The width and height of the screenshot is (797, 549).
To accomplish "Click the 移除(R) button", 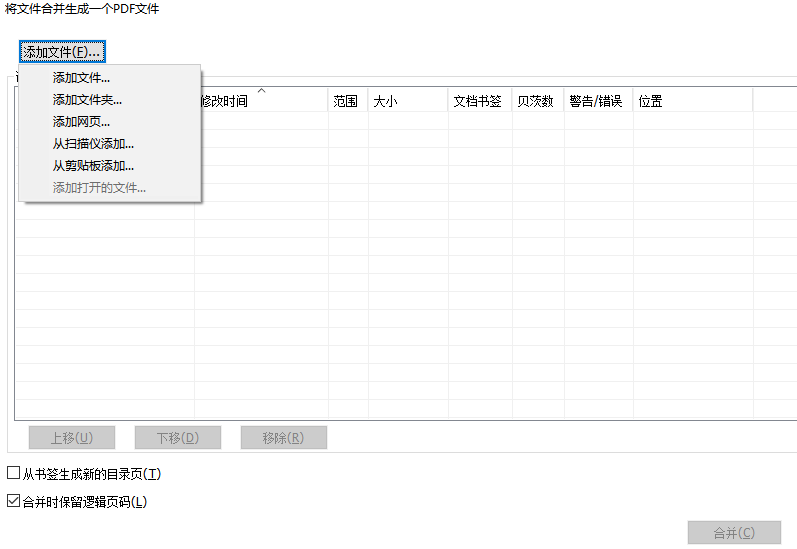I will pyautogui.click(x=284, y=438).
